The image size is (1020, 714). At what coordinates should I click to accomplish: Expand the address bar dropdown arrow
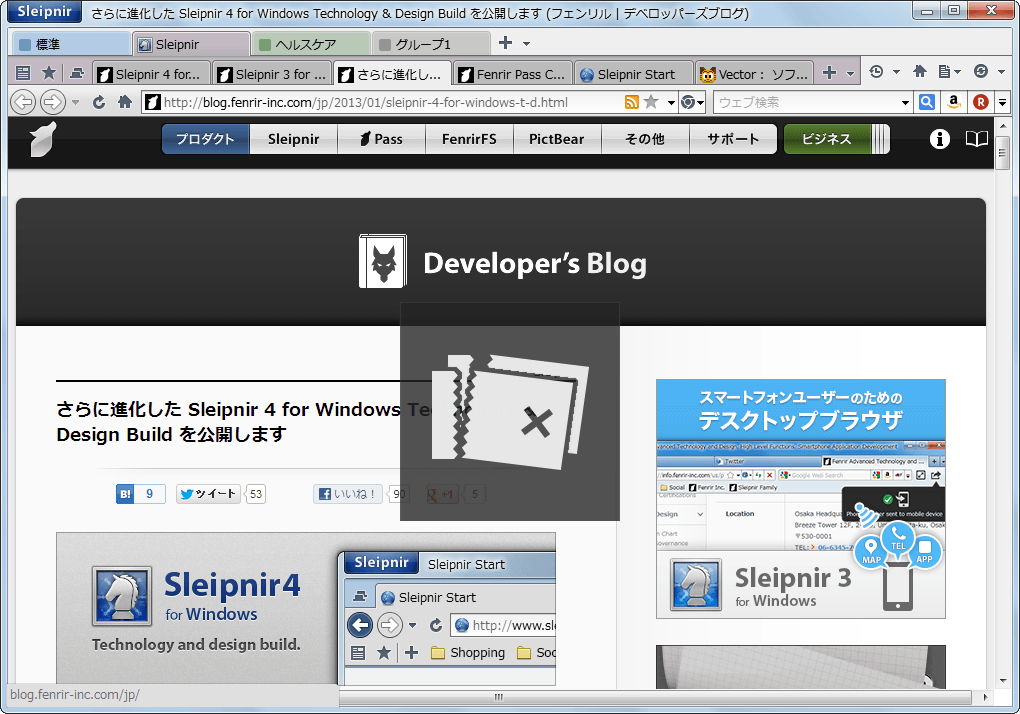(671, 103)
